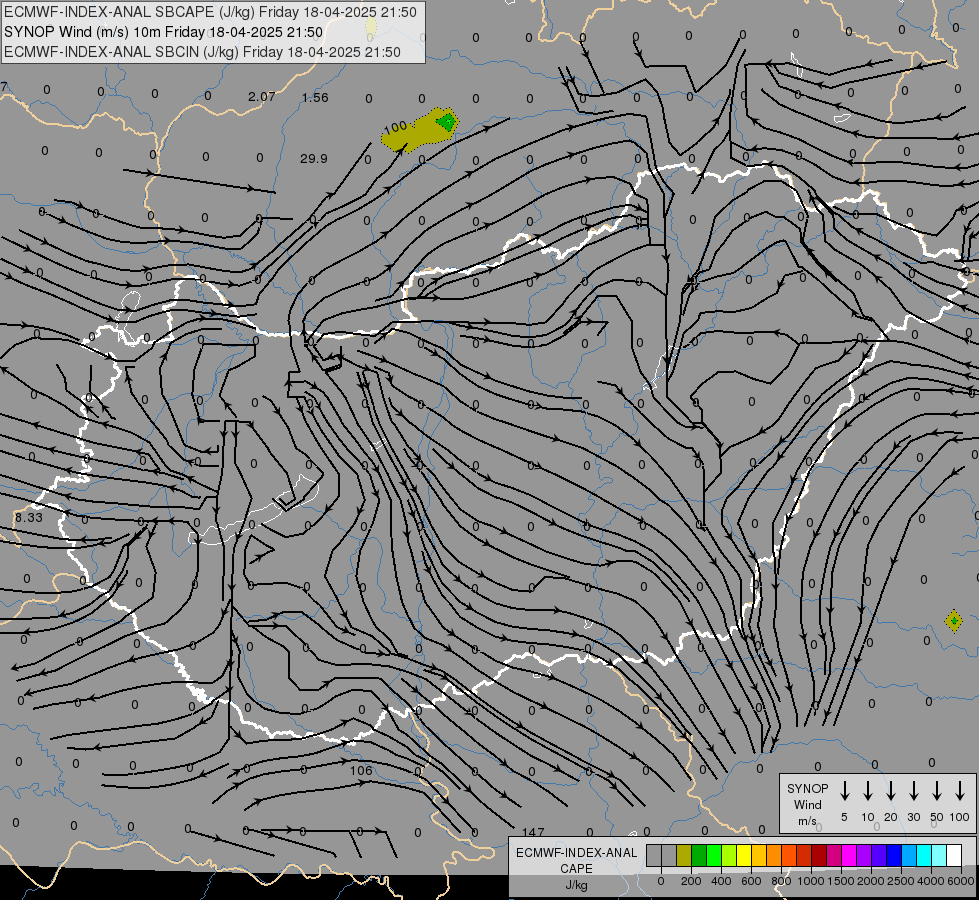Click the '6000' tick label on the CAPE scale
The height and width of the screenshot is (900, 979).
tap(961, 881)
